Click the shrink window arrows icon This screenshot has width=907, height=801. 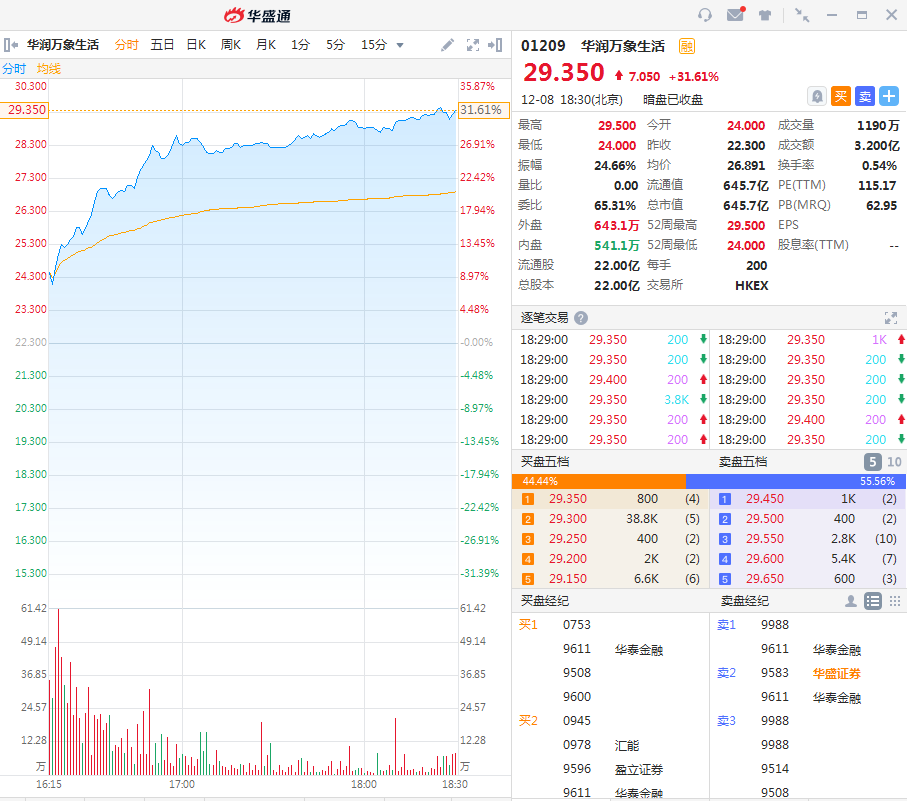802,15
